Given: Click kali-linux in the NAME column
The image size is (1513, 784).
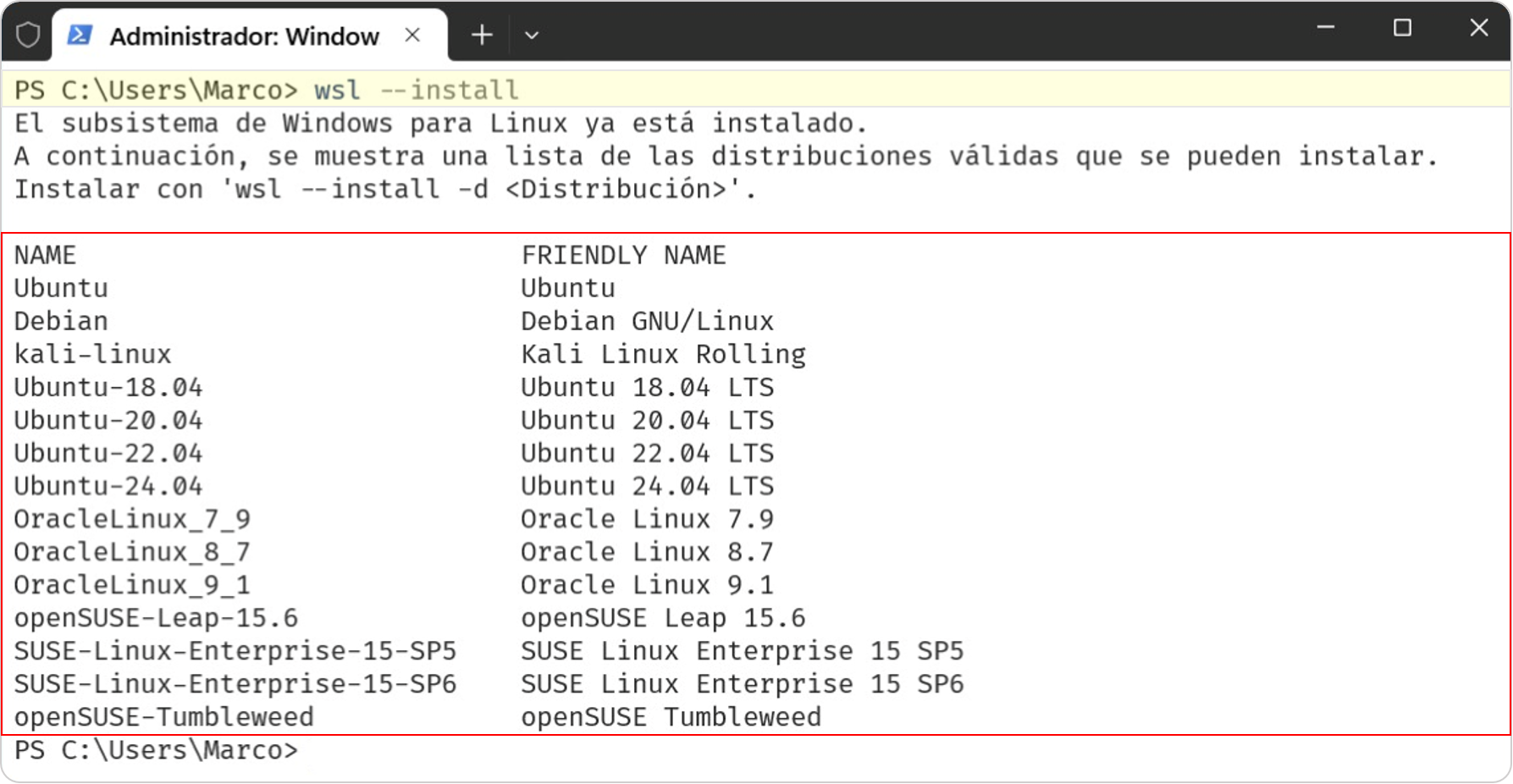Looking at the screenshot, I should click(92, 354).
